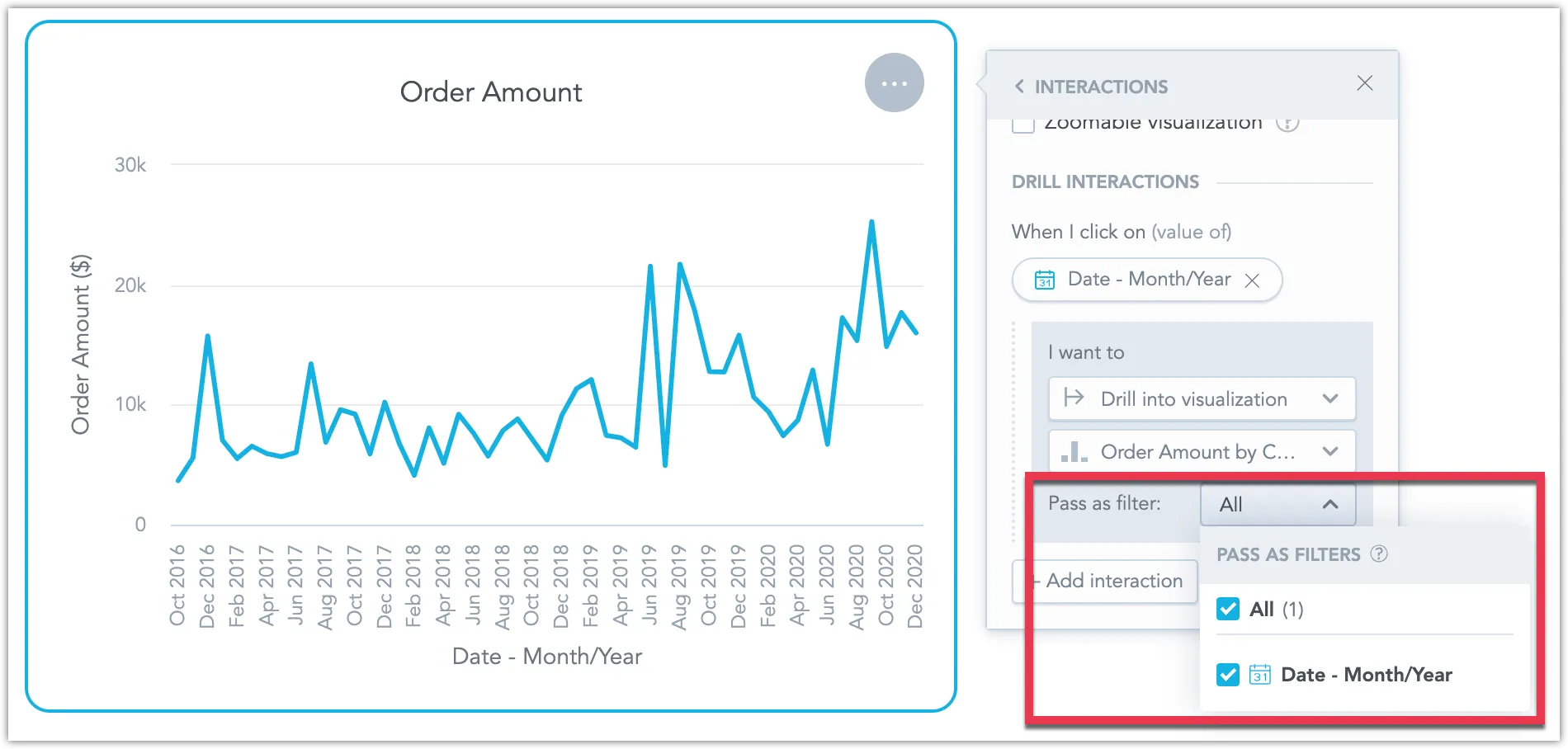Uncheck All (1) under Pass As Filters
Image resolution: width=1568 pixels, height=749 pixels.
1227,610
